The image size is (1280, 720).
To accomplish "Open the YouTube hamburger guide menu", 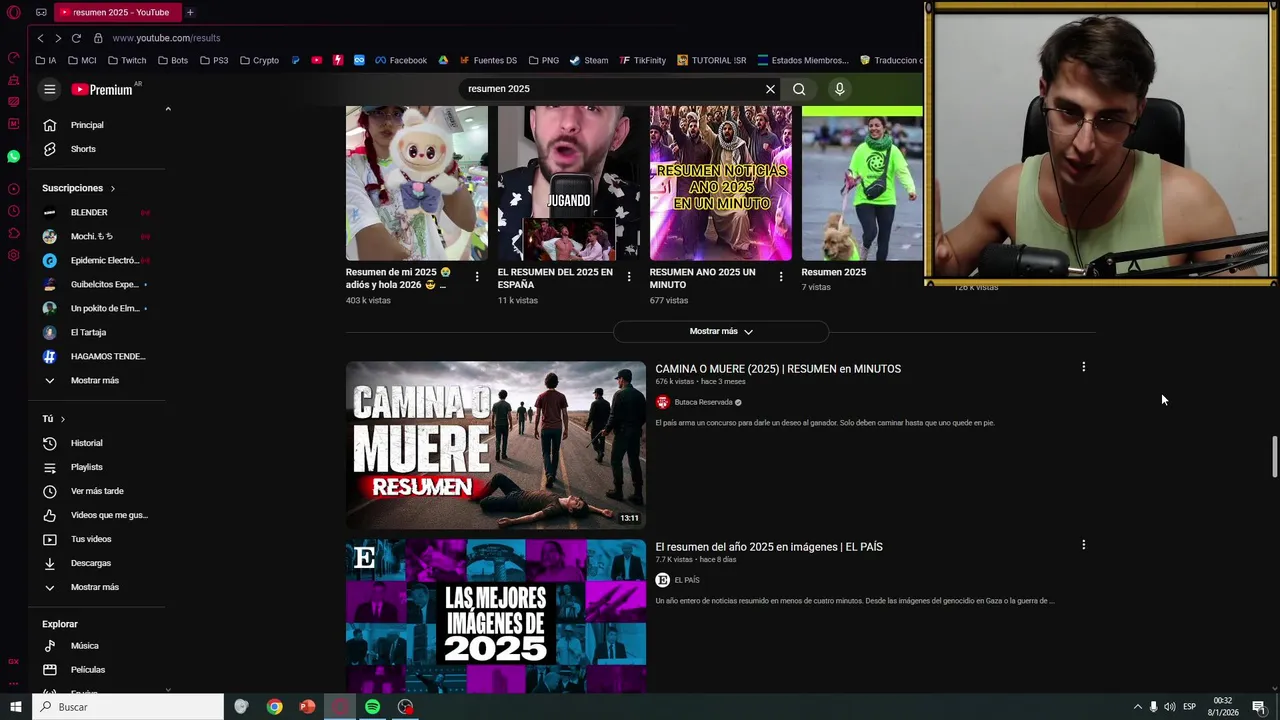I will coord(49,89).
